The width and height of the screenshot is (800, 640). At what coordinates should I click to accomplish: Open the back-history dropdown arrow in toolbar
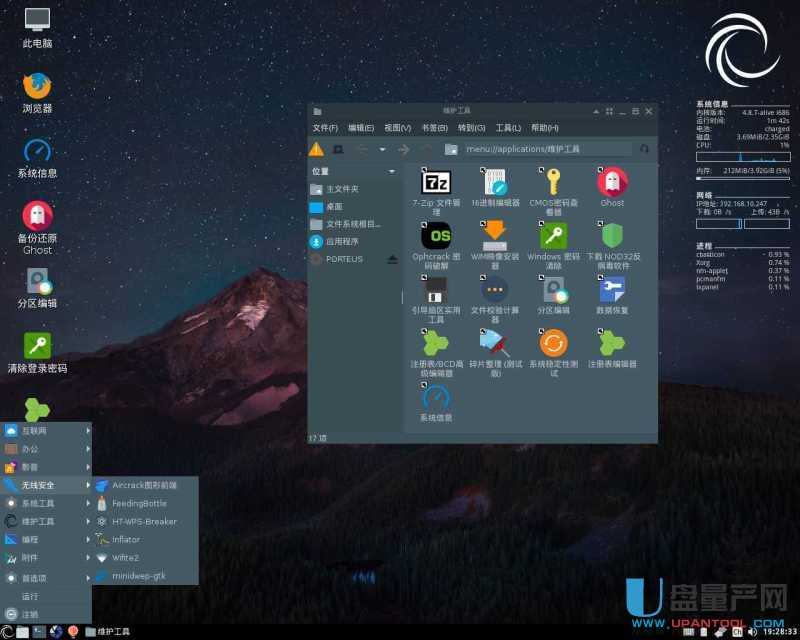tap(382, 149)
